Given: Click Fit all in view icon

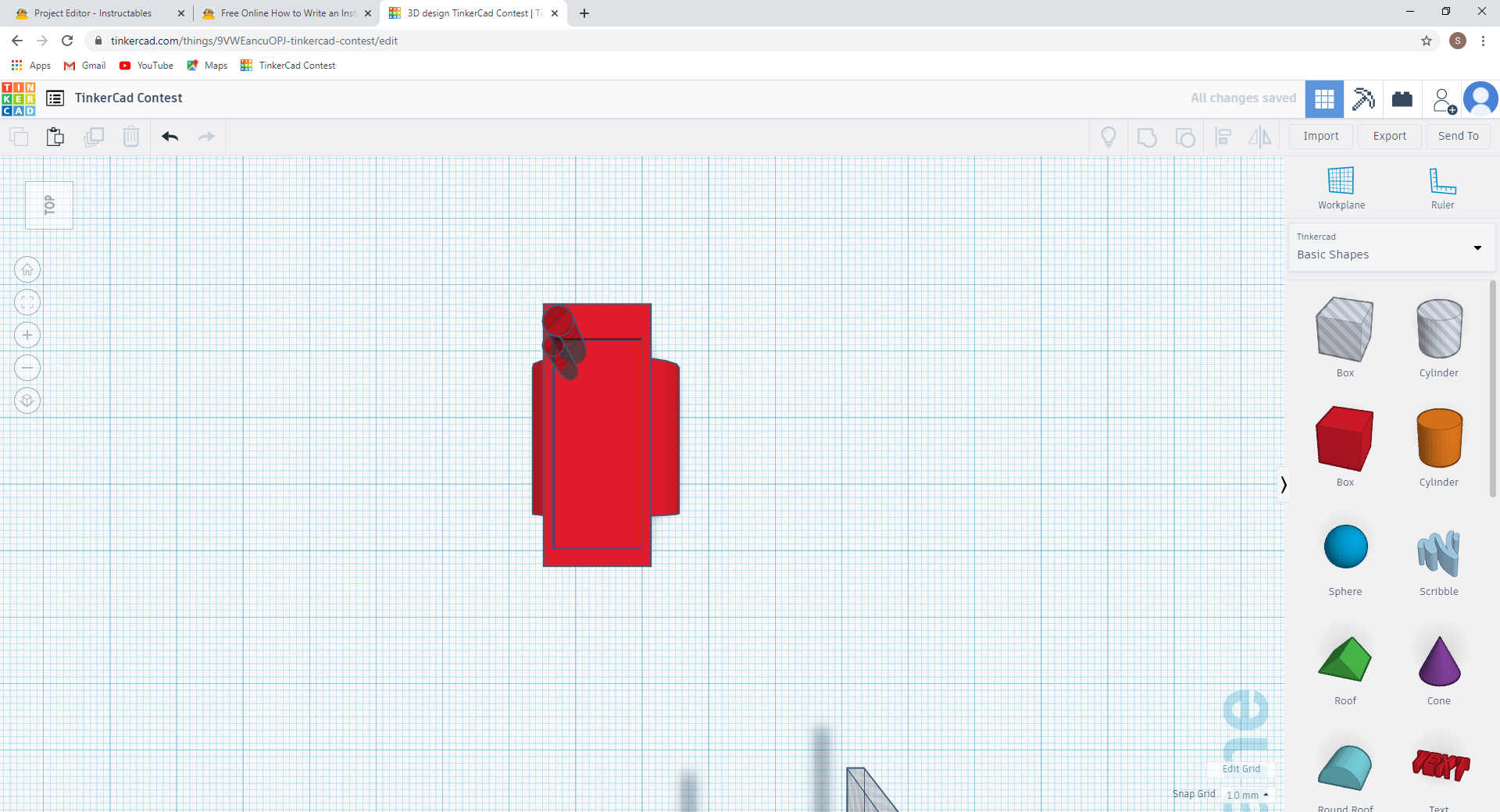Looking at the screenshot, I should (27, 303).
